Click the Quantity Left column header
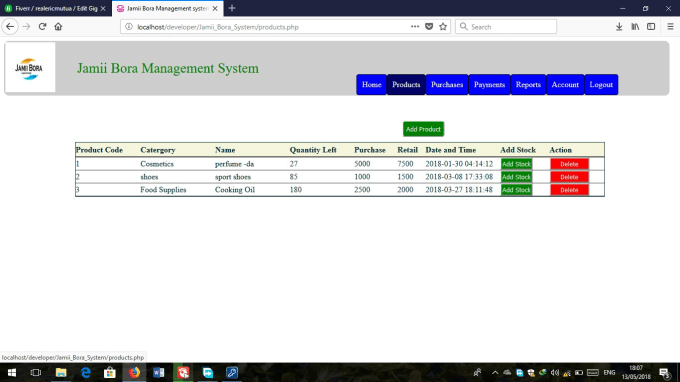 [313, 150]
